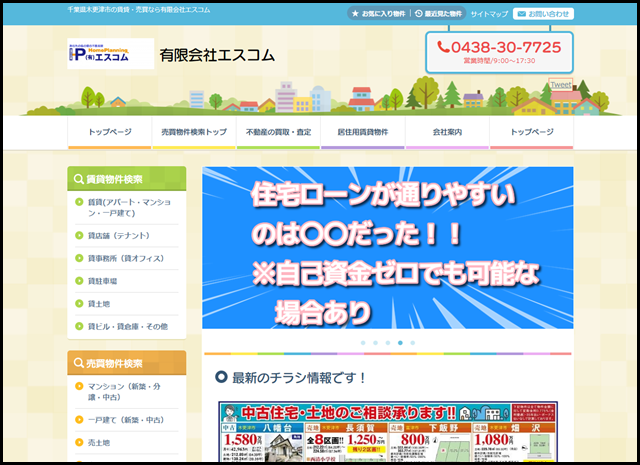The height and width of the screenshot is (465, 640).
Task: Open マンション(新築・分譲・中古) sales link
Action: click(x=124, y=392)
